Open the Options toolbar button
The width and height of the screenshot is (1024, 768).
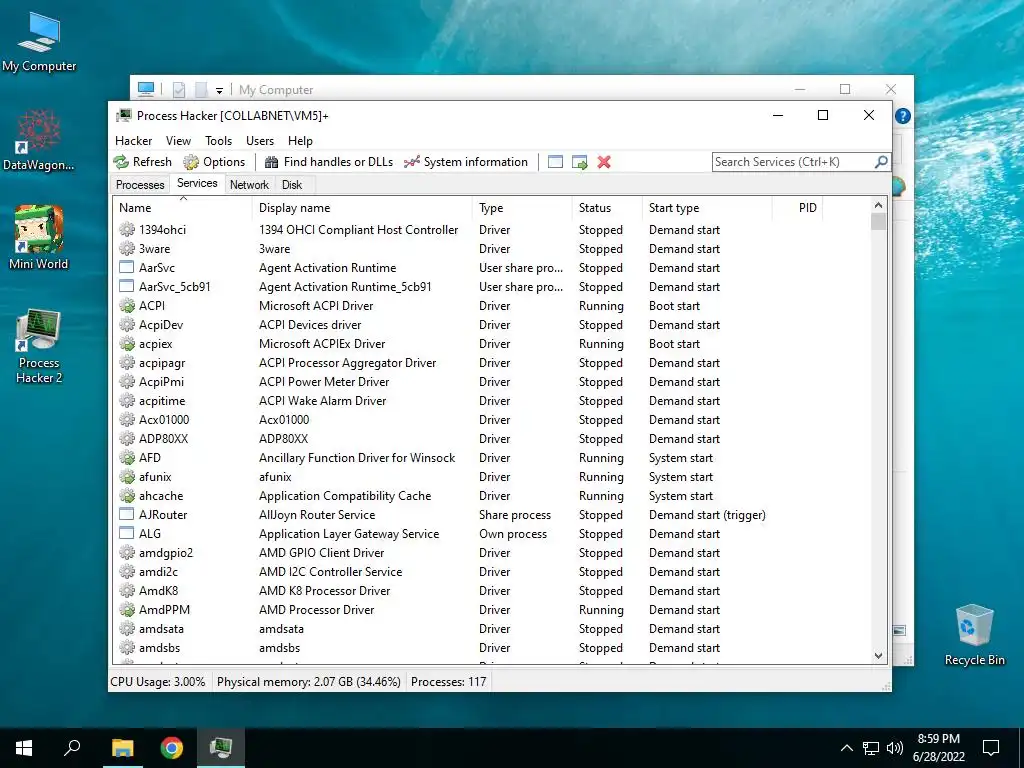point(214,162)
